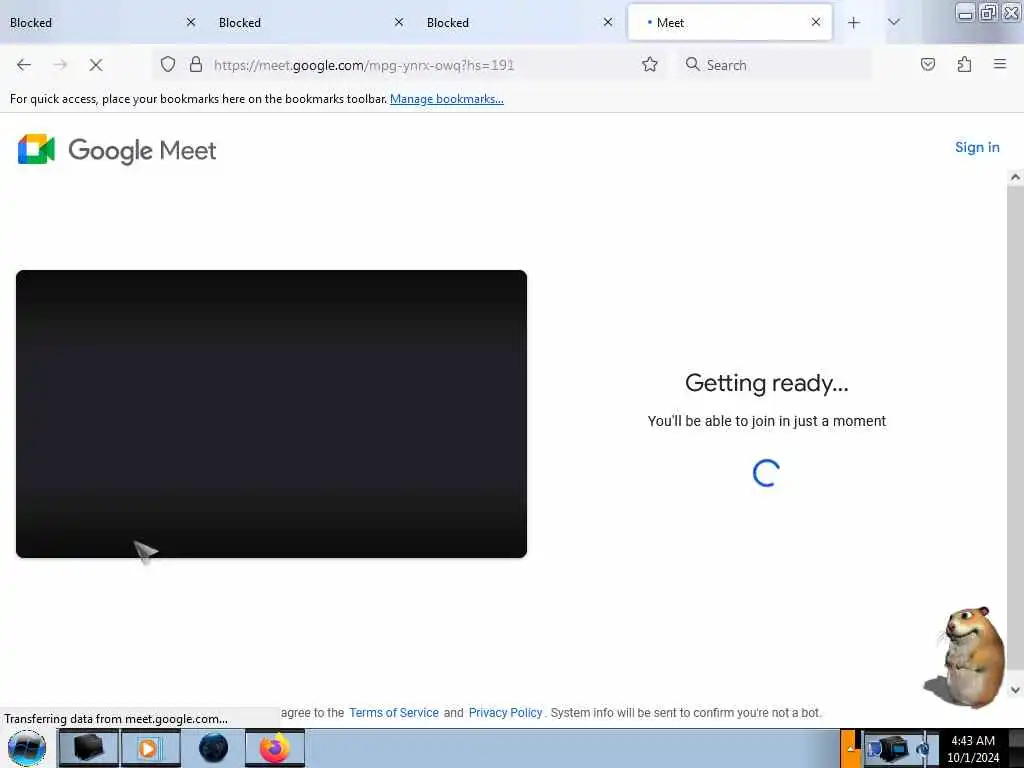Focus the browser Search box
This screenshot has width=1024, height=768.
point(774,65)
